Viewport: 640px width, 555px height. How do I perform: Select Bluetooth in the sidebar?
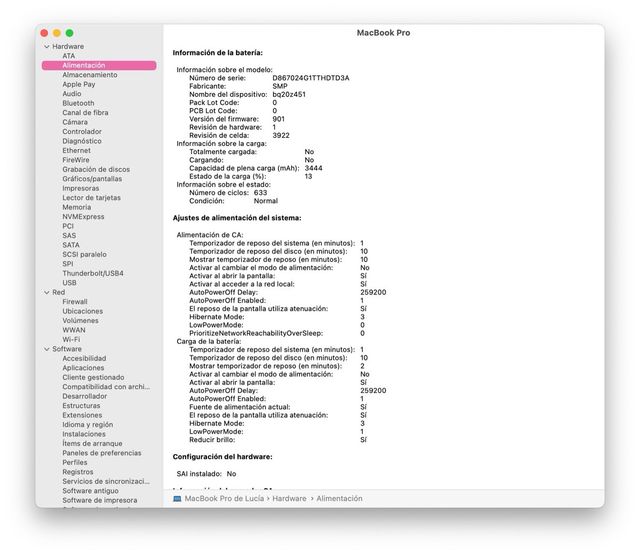tap(78, 103)
